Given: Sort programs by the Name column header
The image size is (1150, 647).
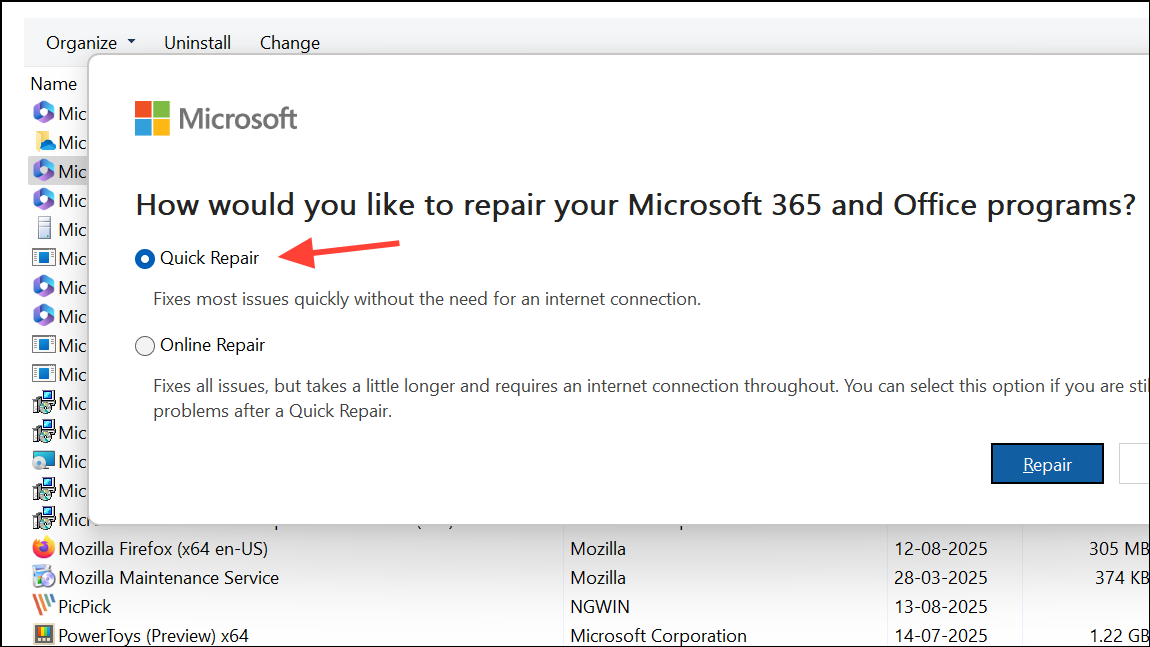Looking at the screenshot, I should coord(54,84).
